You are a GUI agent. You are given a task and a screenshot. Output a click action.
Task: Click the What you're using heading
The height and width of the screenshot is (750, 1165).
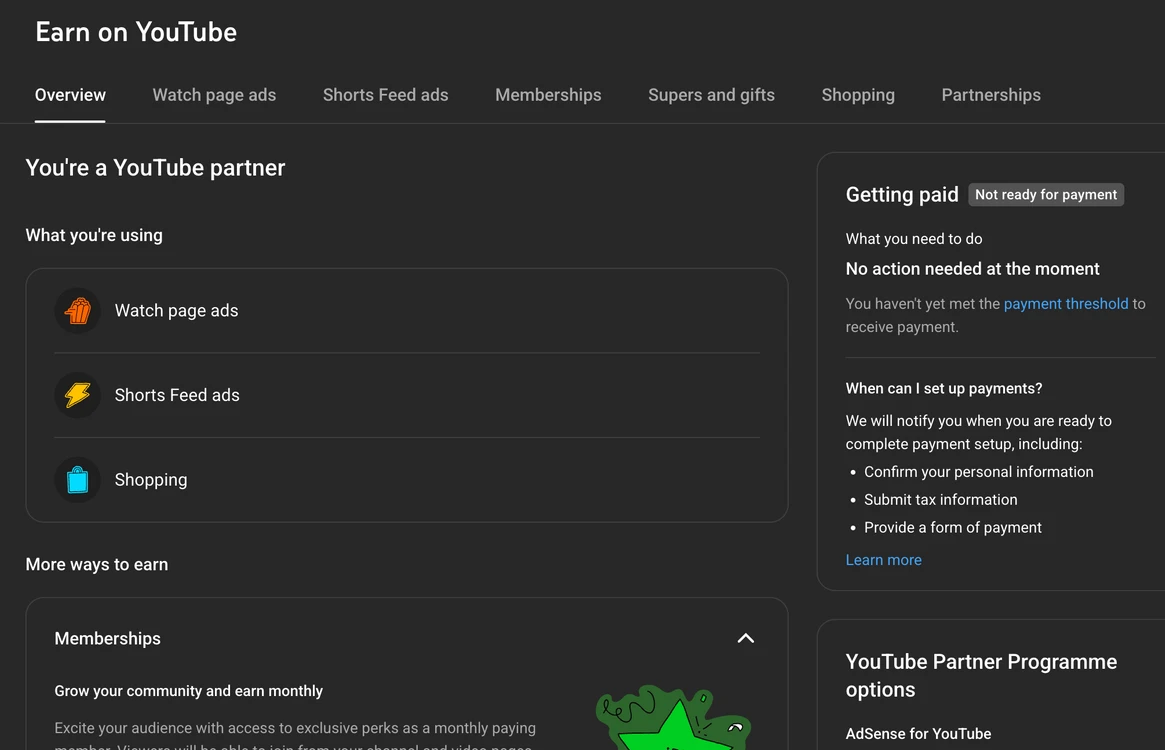94,235
